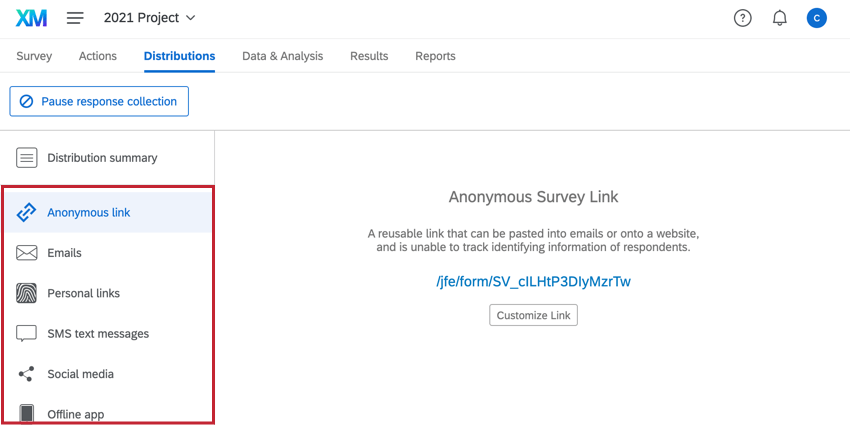The width and height of the screenshot is (850, 425).
Task: Choose Personal links option
Action: tap(107, 293)
